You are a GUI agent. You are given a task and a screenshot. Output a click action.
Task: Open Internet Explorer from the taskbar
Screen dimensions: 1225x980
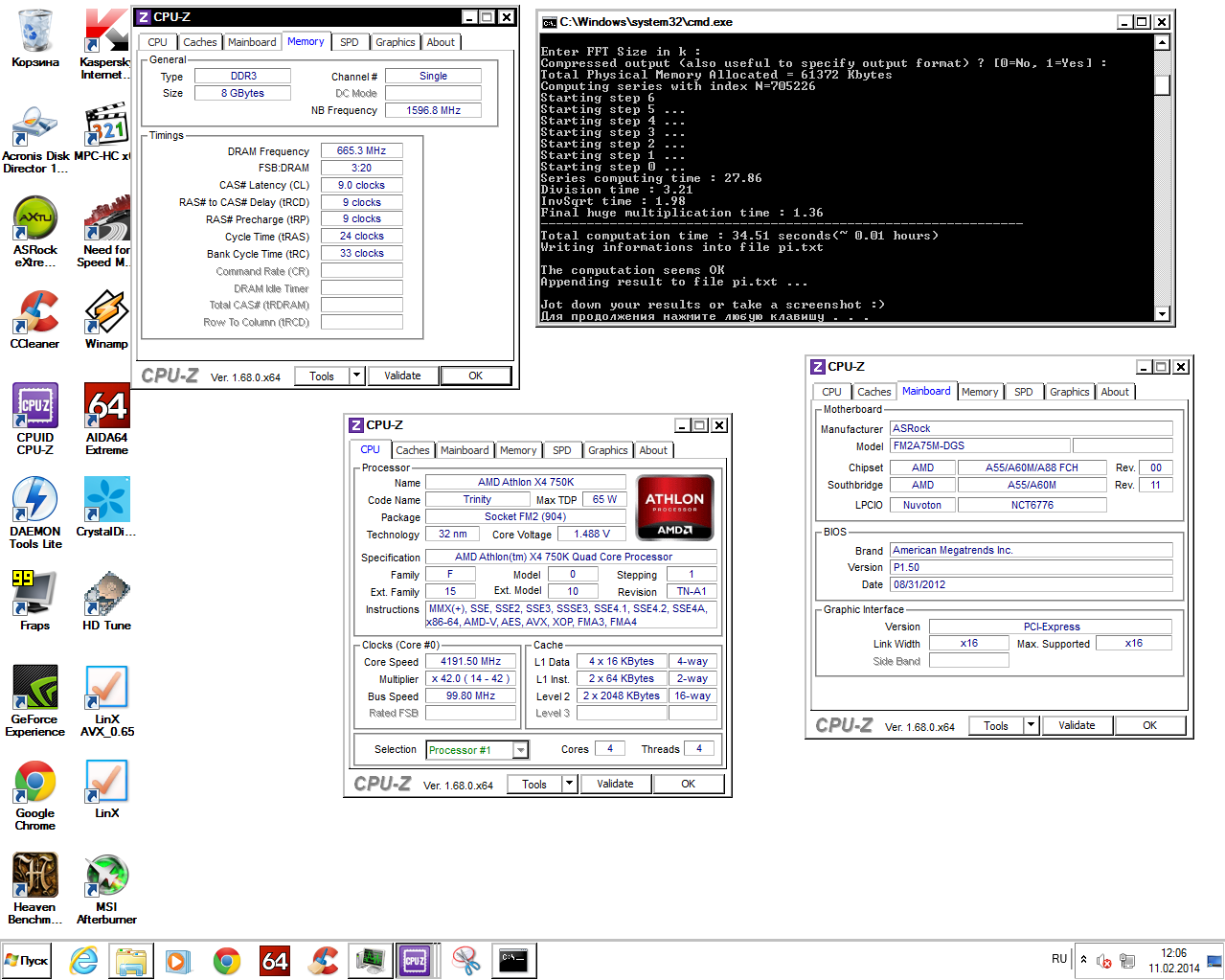[84, 961]
